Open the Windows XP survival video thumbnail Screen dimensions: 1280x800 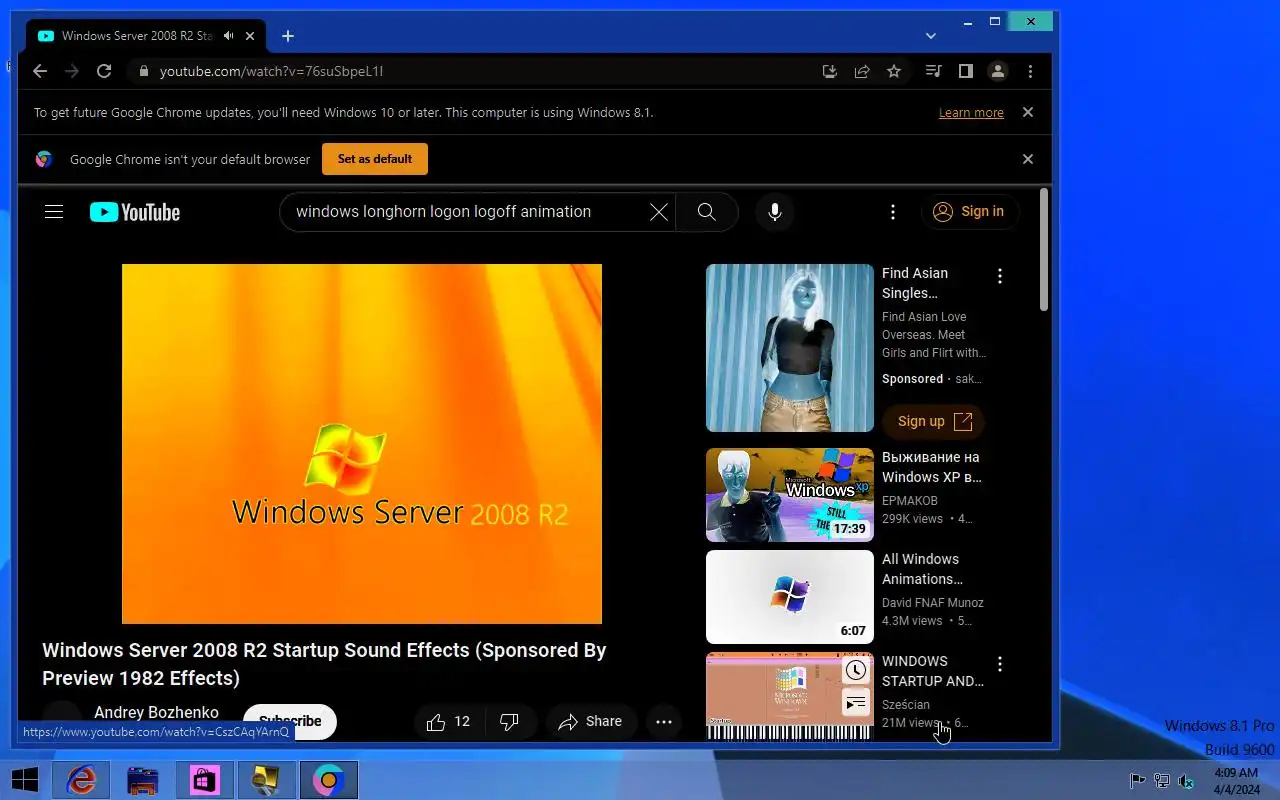pos(790,495)
